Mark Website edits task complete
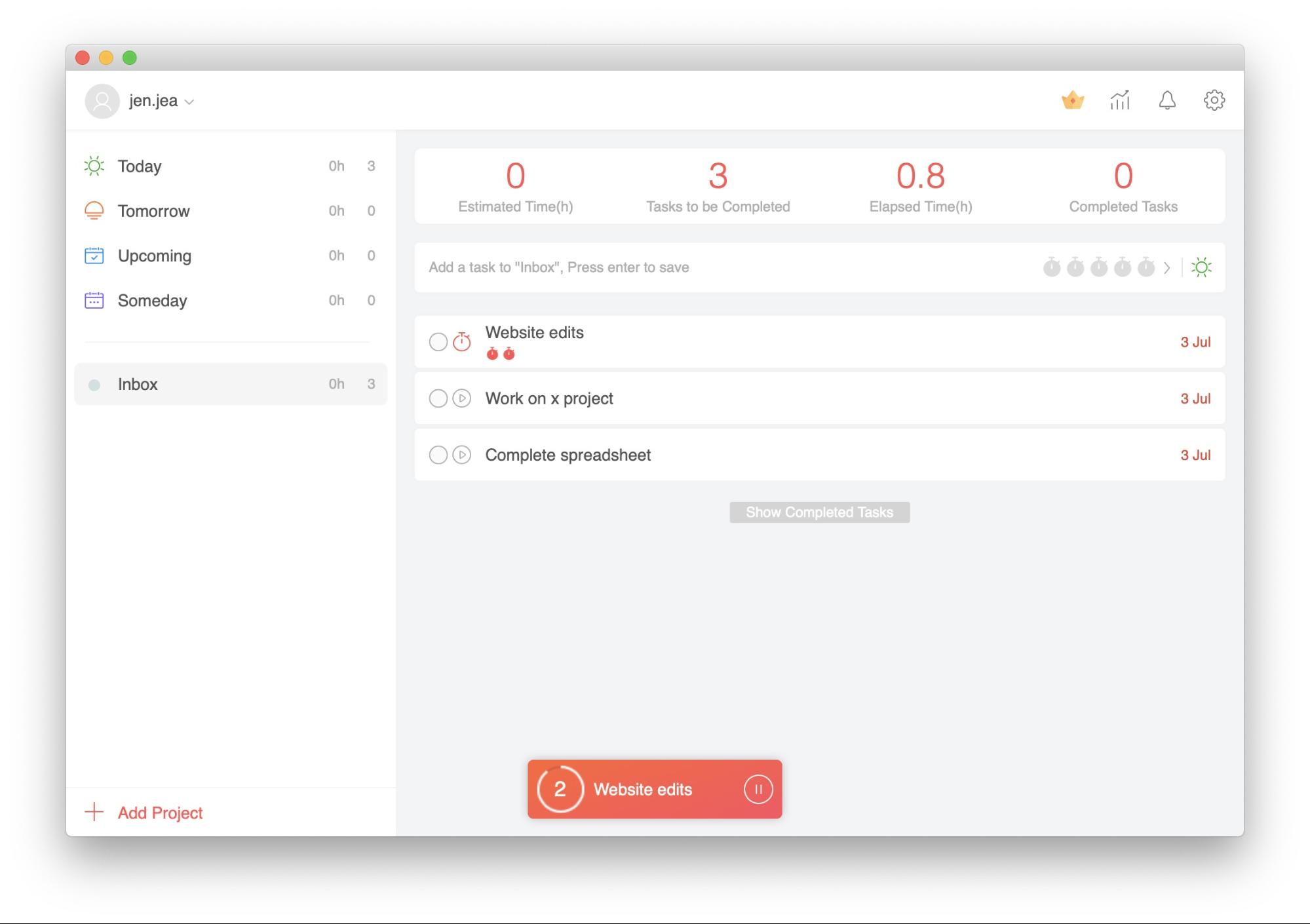This screenshot has height=924, width=1310. tap(438, 341)
